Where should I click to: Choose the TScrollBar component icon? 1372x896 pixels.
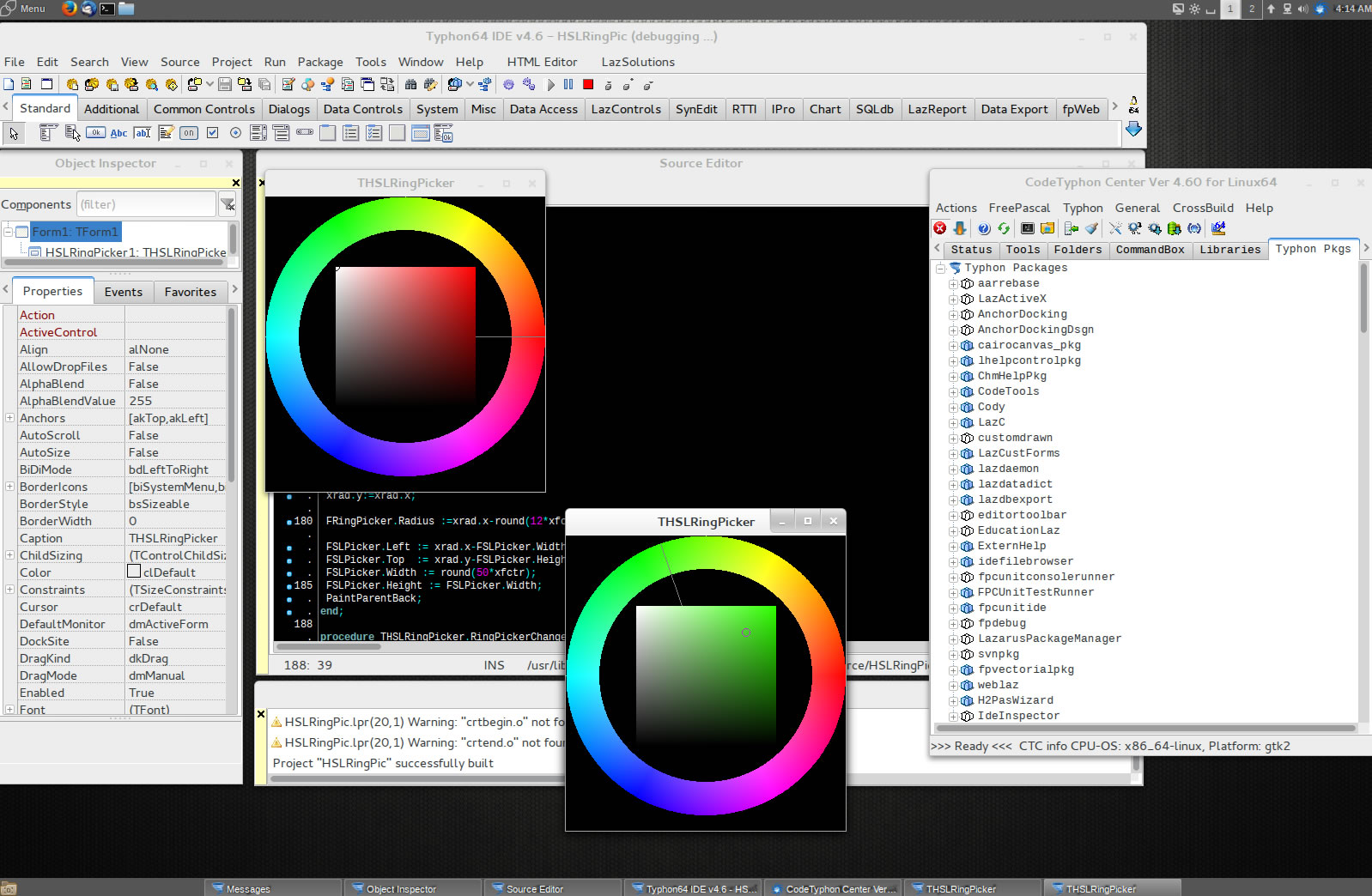pos(305,133)
